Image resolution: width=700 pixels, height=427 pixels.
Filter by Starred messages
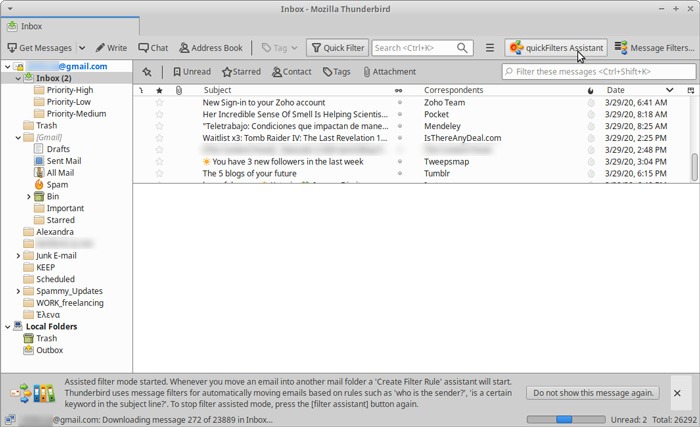coord(241,72)
